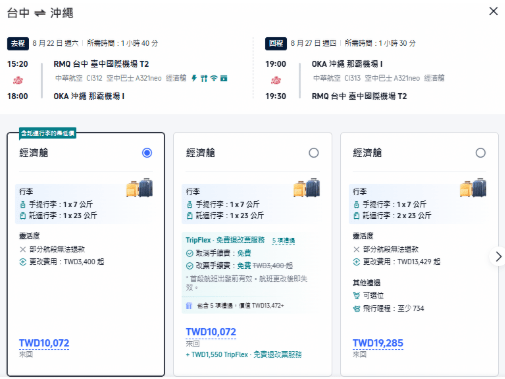The width and height of the screenshot is (505, 379).
Task: Click checked baggage icon beside 2 x 23 公斤
Action: pos(356,216)
